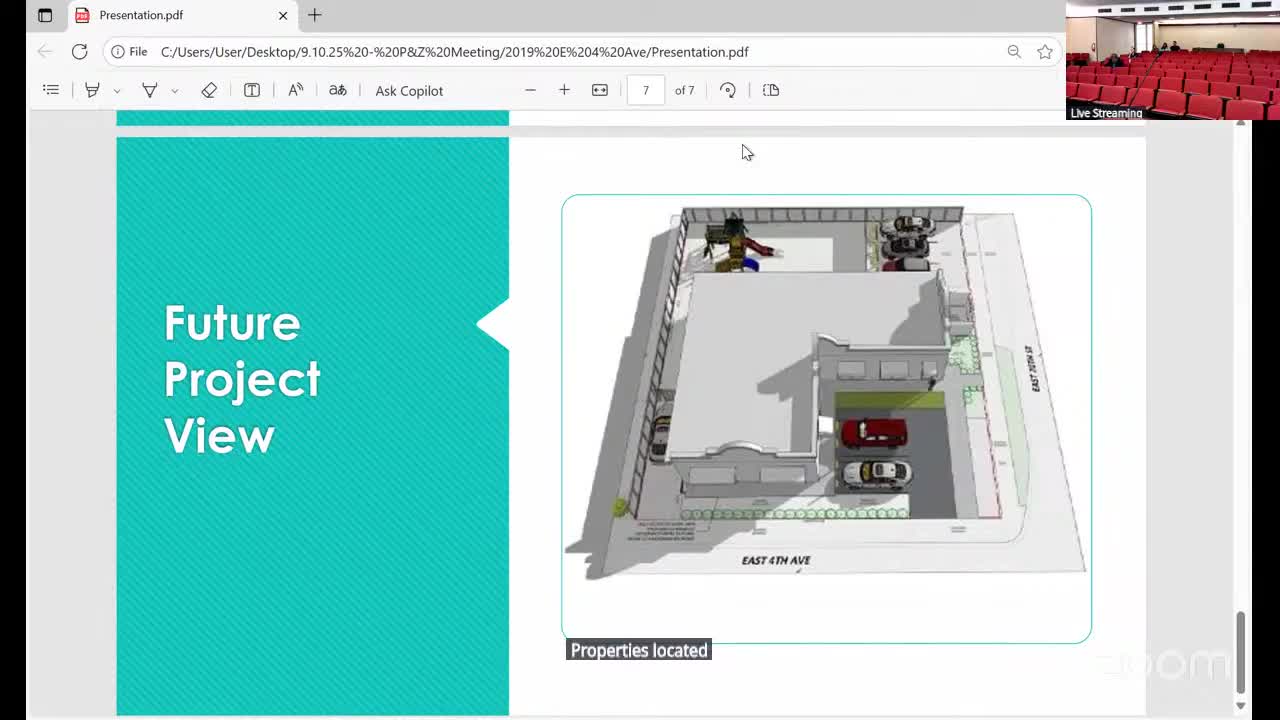Click Ask Copilot
The image size is (1280, 720).
[409, 91]
